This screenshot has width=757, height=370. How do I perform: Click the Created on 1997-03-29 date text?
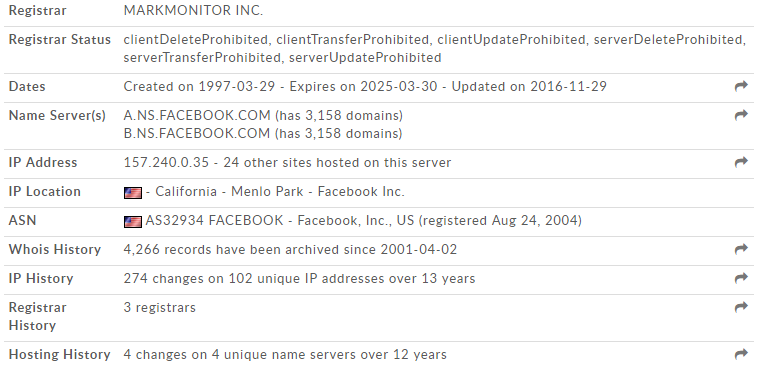199,86
